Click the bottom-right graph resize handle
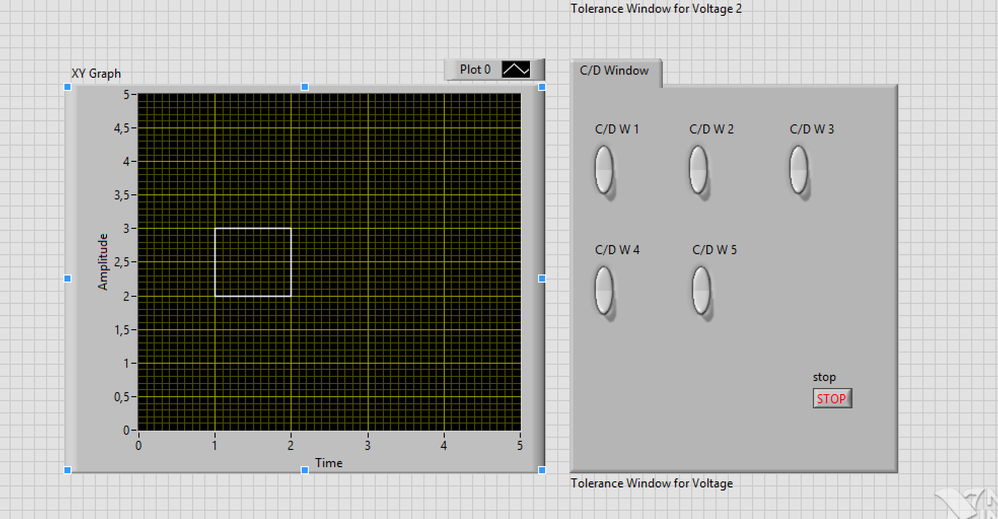The image size is (998, 519). (x=542, y=470)
